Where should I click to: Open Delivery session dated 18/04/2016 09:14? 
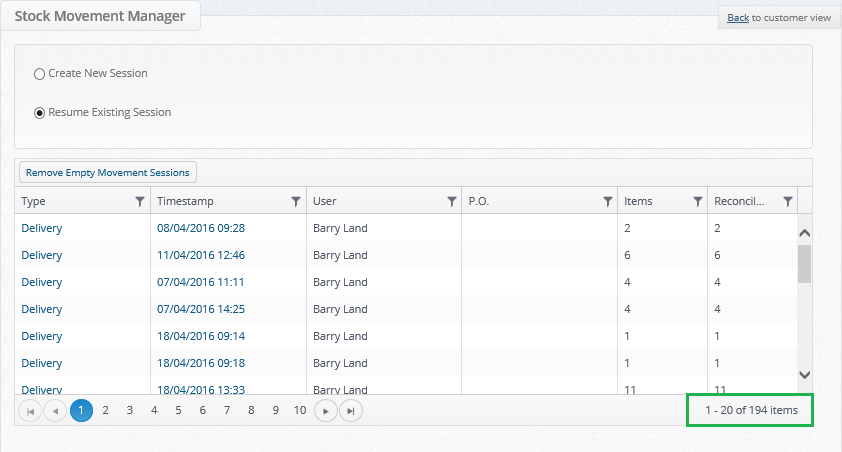[x=201, y=336]
